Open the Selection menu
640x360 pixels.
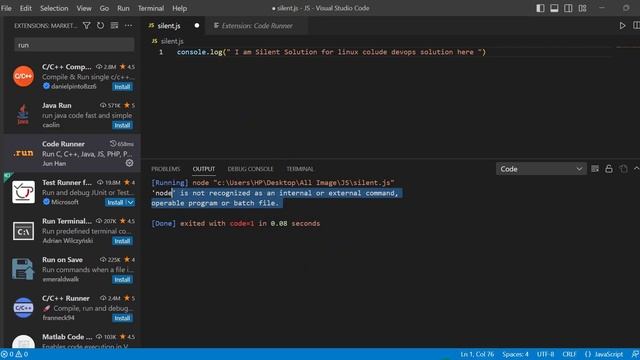point(54,8)
